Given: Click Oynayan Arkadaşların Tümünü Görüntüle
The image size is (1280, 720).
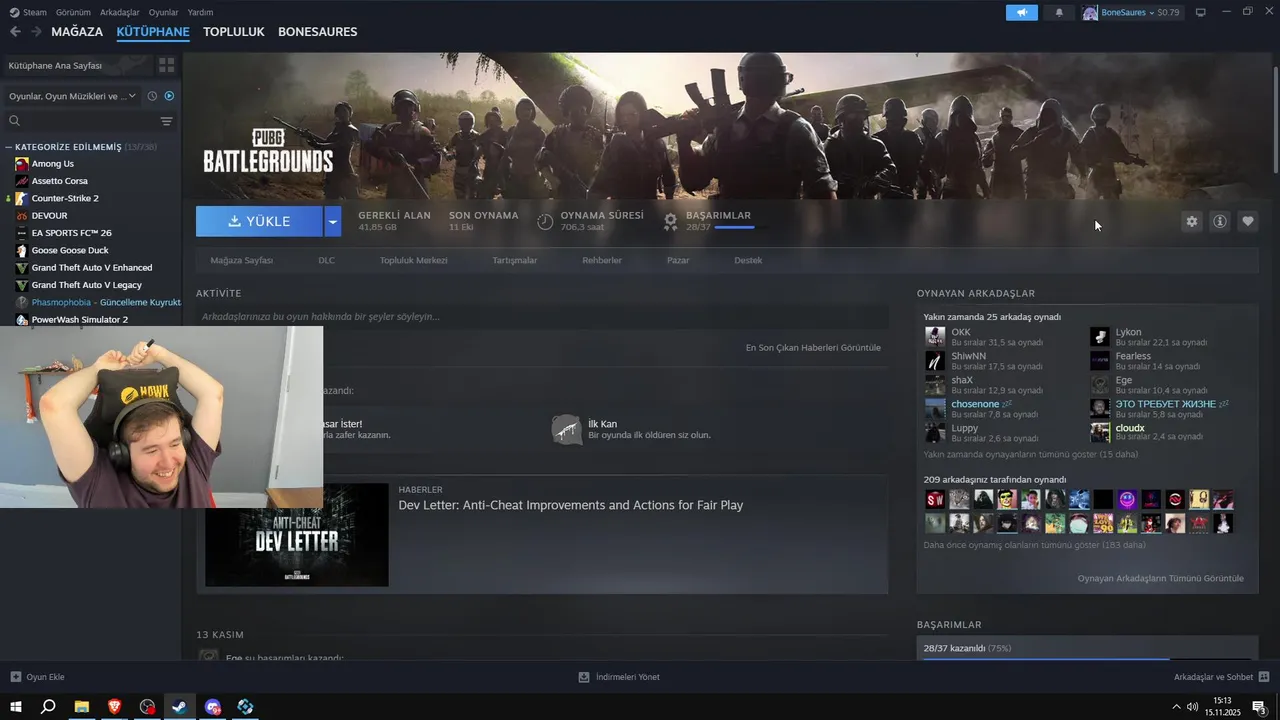Looking at the screenshot, I should [1160, 579].
